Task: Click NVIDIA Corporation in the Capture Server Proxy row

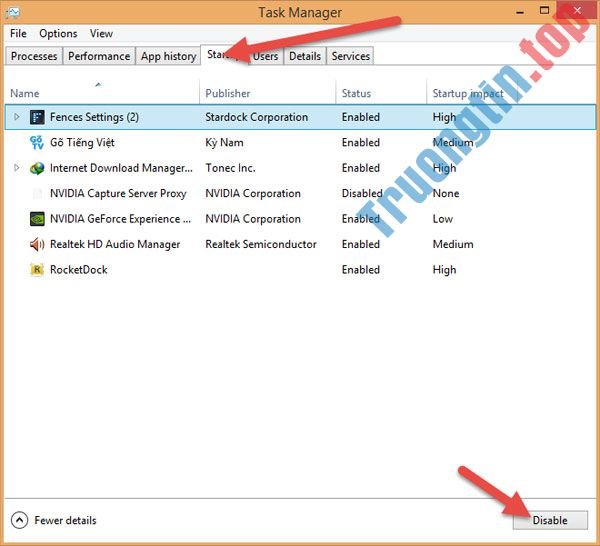Action: [253, 194]
